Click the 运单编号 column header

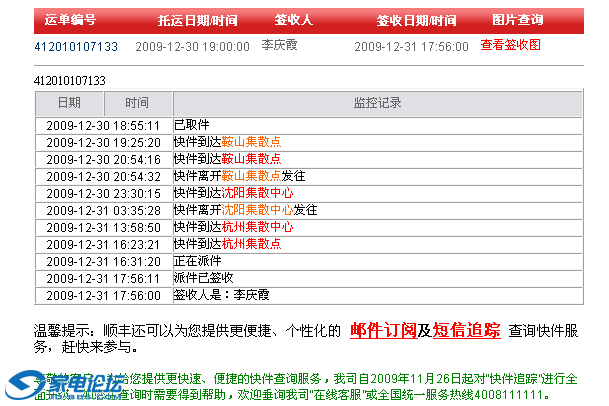pyautogui.click(x=70, y=20)
